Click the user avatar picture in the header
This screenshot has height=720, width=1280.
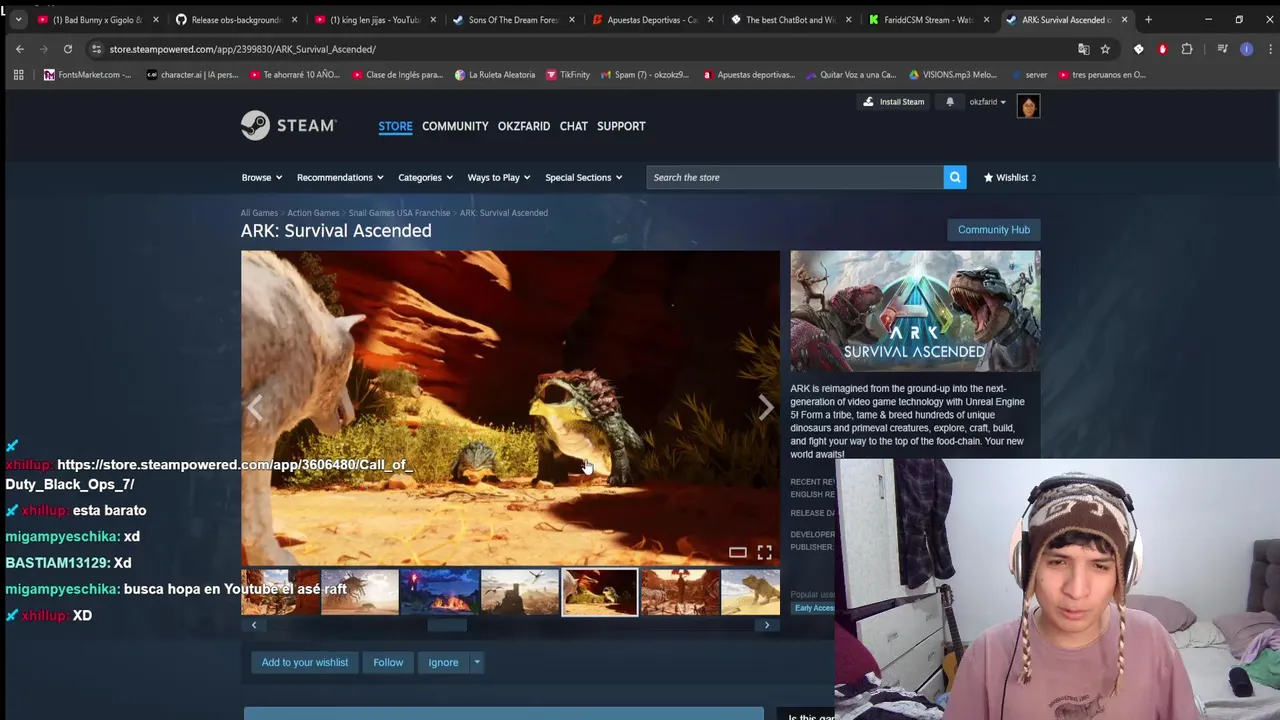pos(1028,106)
